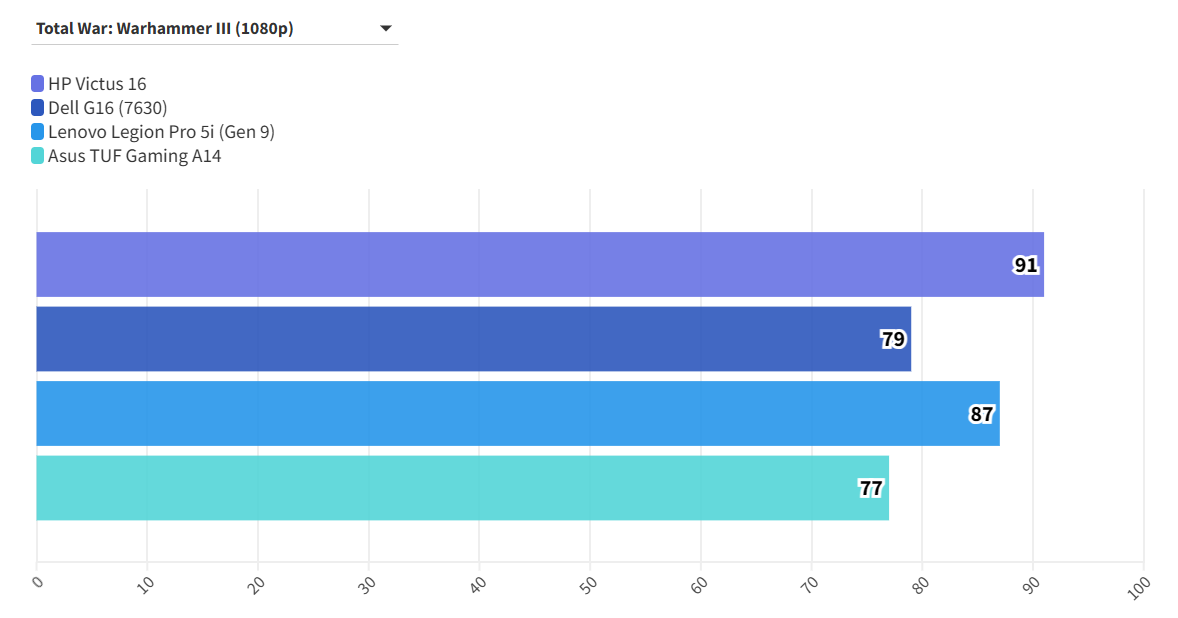Toggle the HP Victus 16 legend label
The width and height of the screenshot is (1178, 618).
(x=97, y=84)
